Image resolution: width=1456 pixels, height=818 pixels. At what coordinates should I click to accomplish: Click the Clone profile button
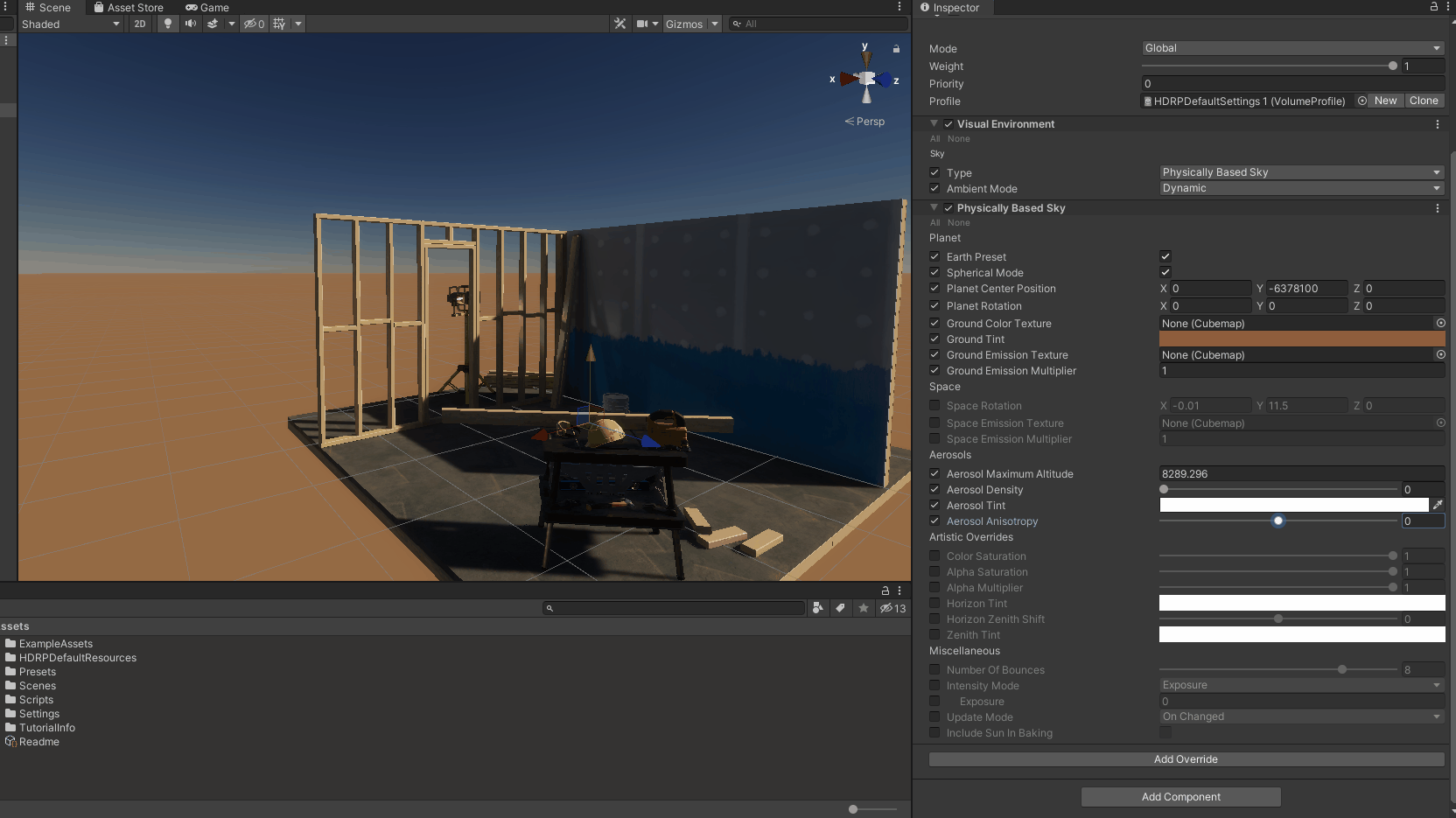click(1424, 101)
